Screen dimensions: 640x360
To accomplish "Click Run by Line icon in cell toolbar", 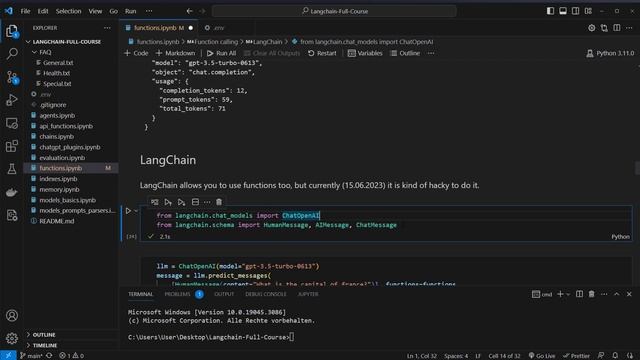I will tap(155, 202).
